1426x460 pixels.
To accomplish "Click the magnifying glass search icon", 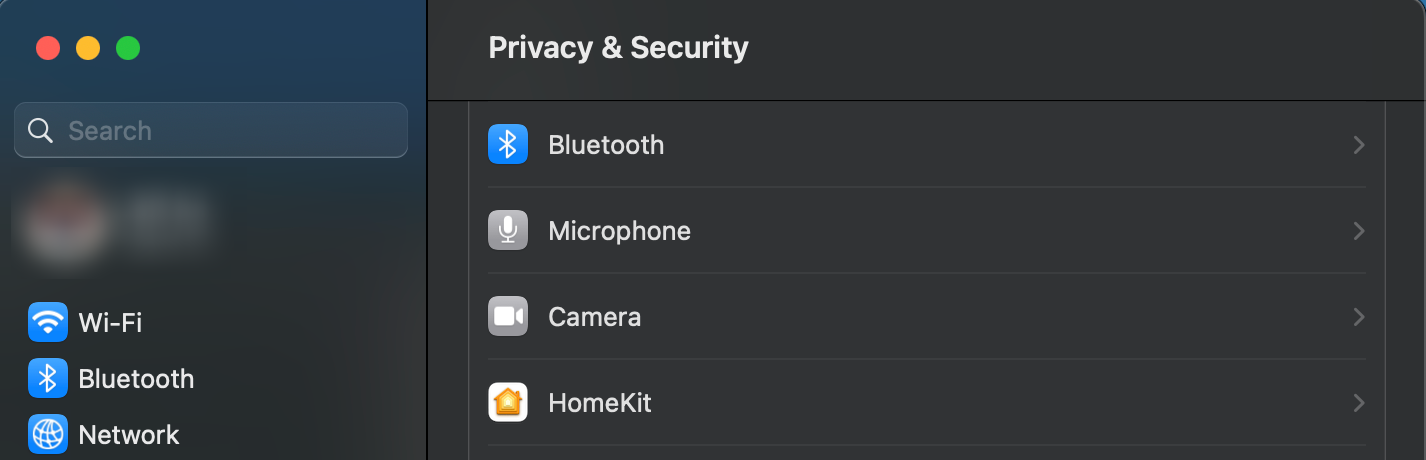I will point(41,130).
